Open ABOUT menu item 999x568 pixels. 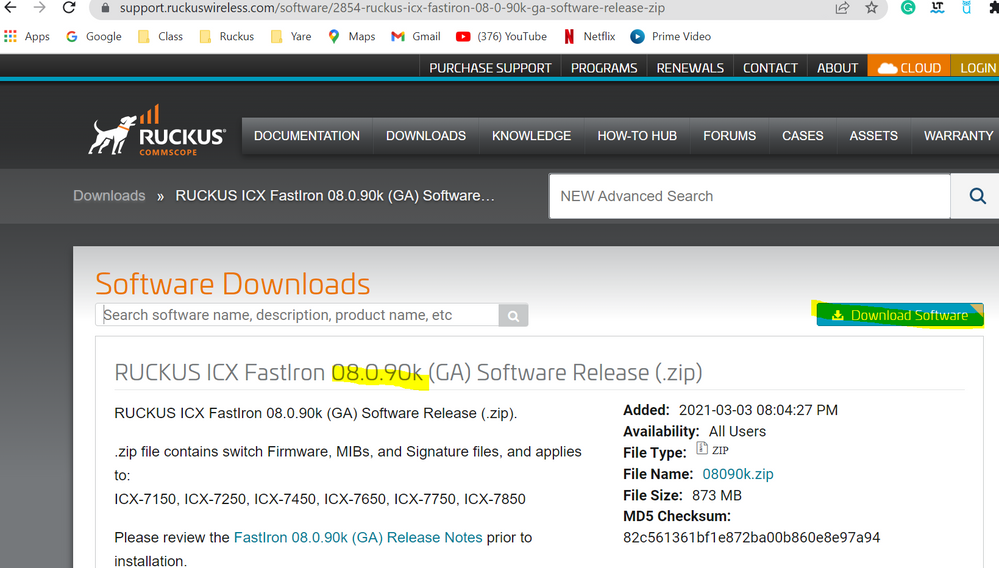click(x=837, y=67)
